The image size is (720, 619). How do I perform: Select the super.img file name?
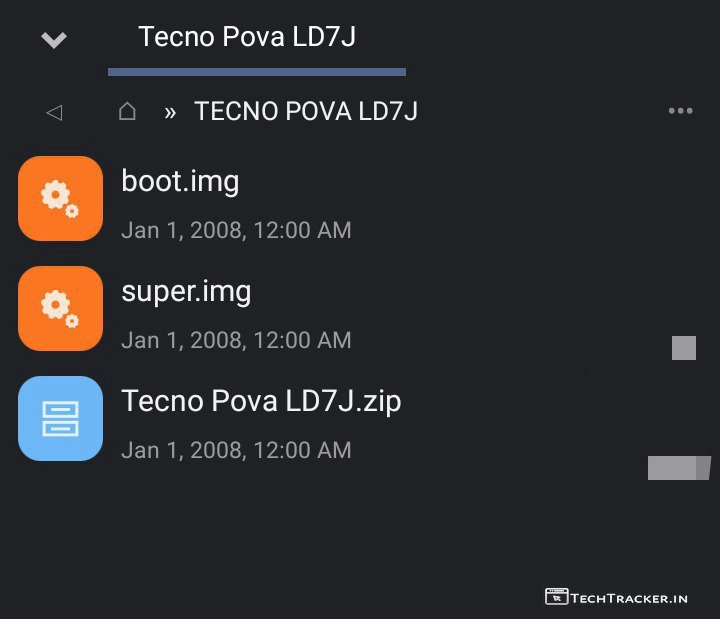pos(186,291)
